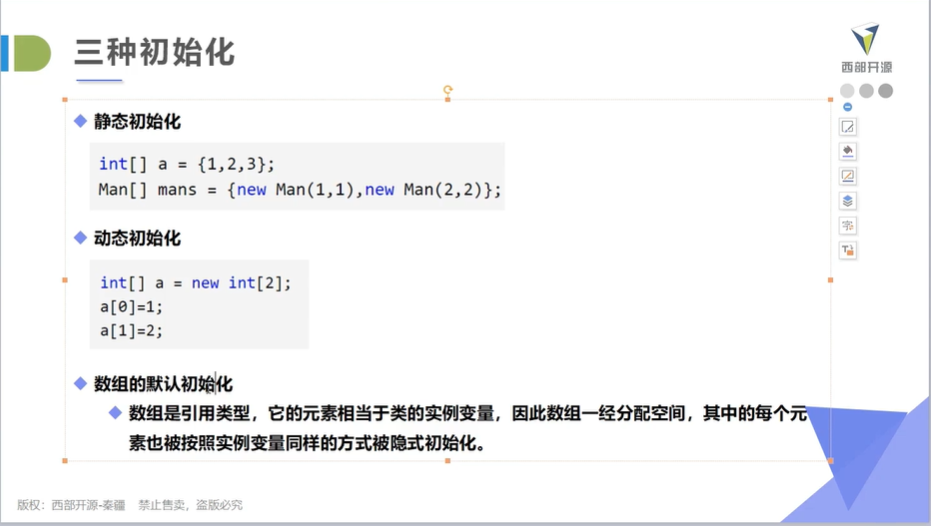Click the heading 数组的默认初始化
Image resolution: width=931 pixels, height=526 pixels.
pos(163,384)
